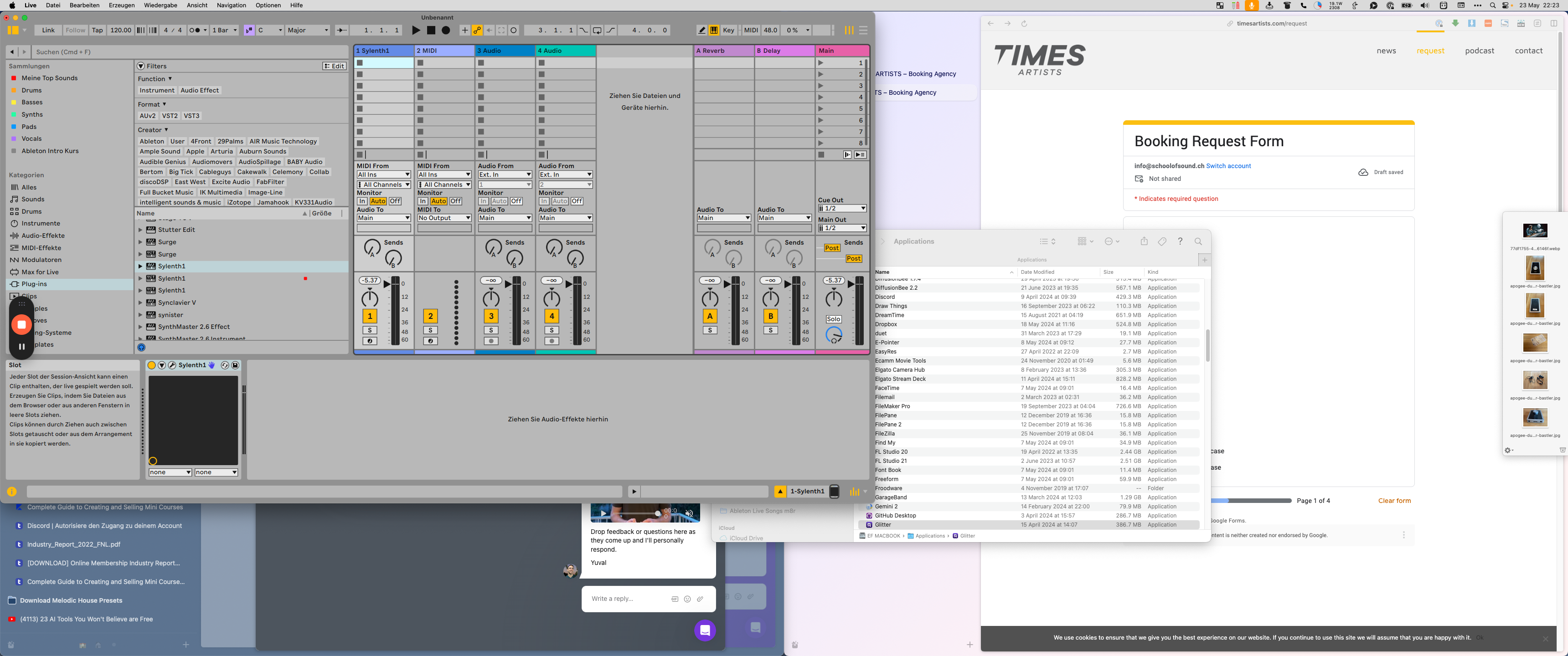
Task: Click the Switch account link in the booking form
Action: (x=1228, y=166)
